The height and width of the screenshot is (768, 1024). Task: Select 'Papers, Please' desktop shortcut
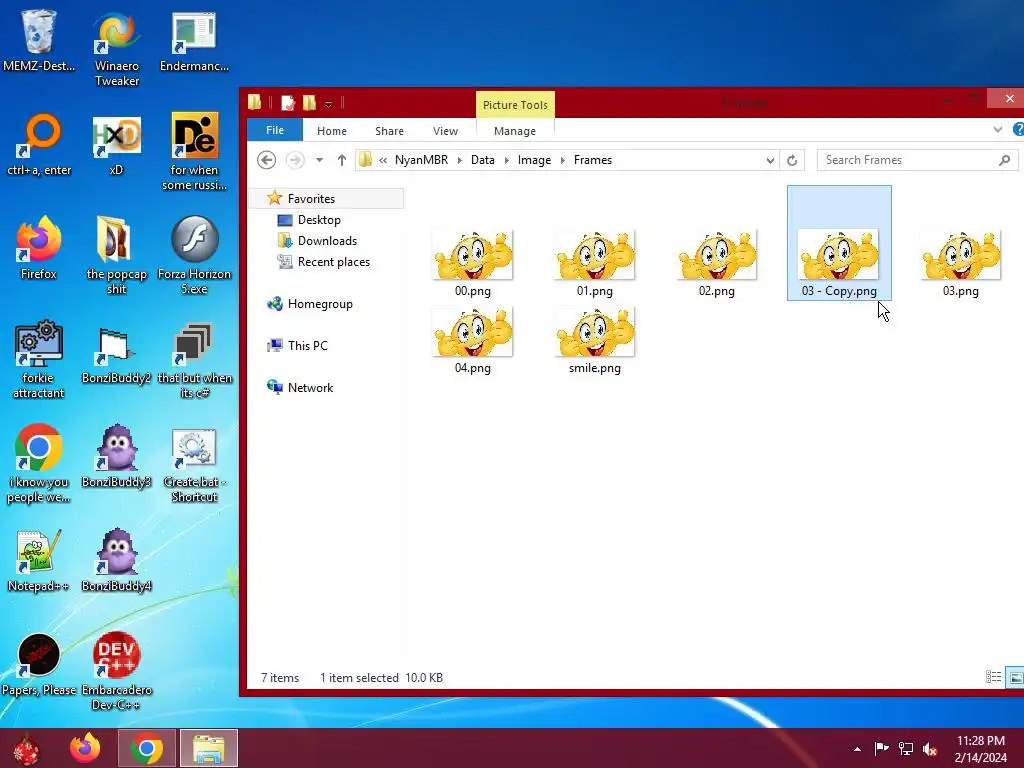tap(39, 665)
